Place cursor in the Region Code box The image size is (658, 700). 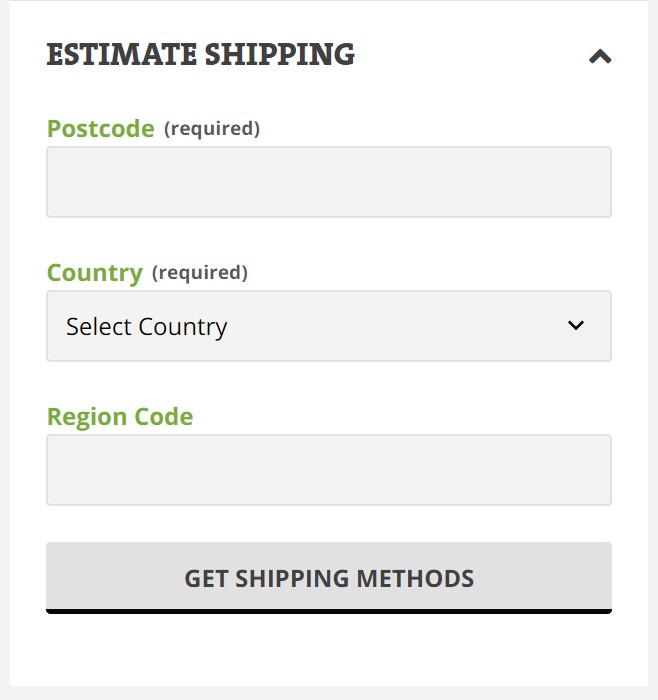pos(328,470)
